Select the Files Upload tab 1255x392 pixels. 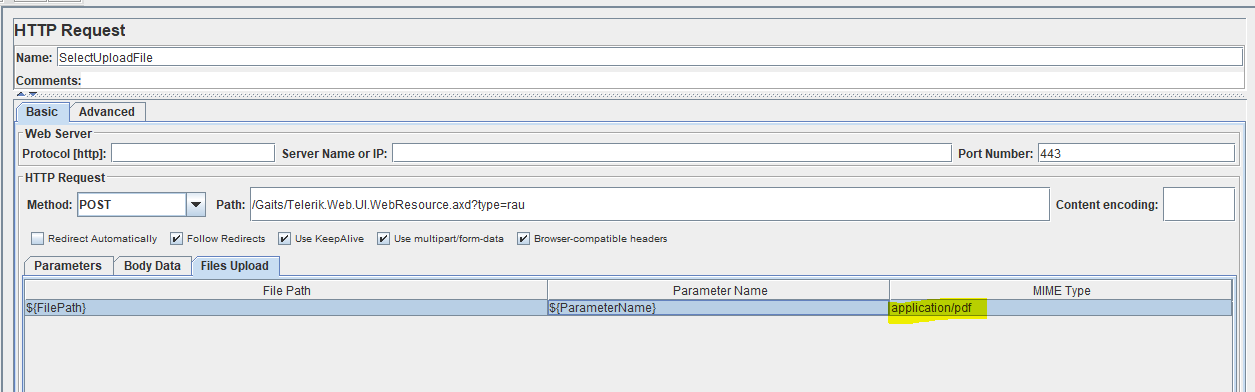point(235,266)
